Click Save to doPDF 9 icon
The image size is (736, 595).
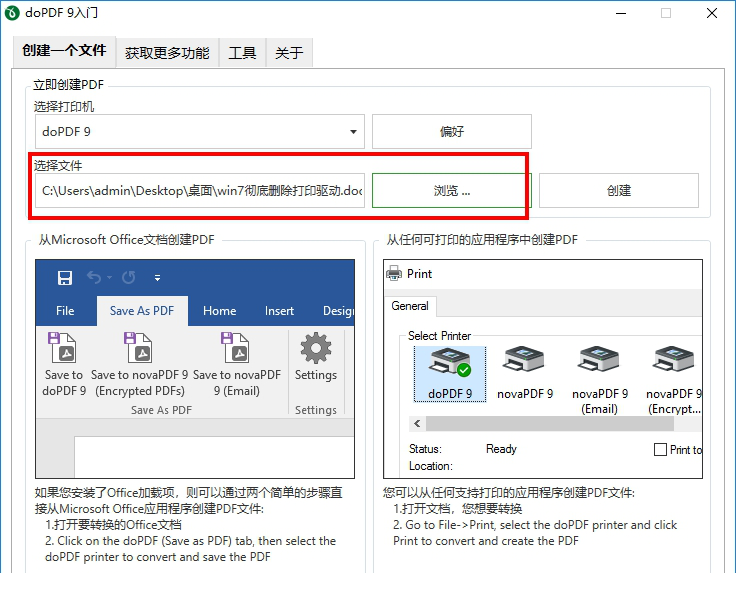(62, 348)
